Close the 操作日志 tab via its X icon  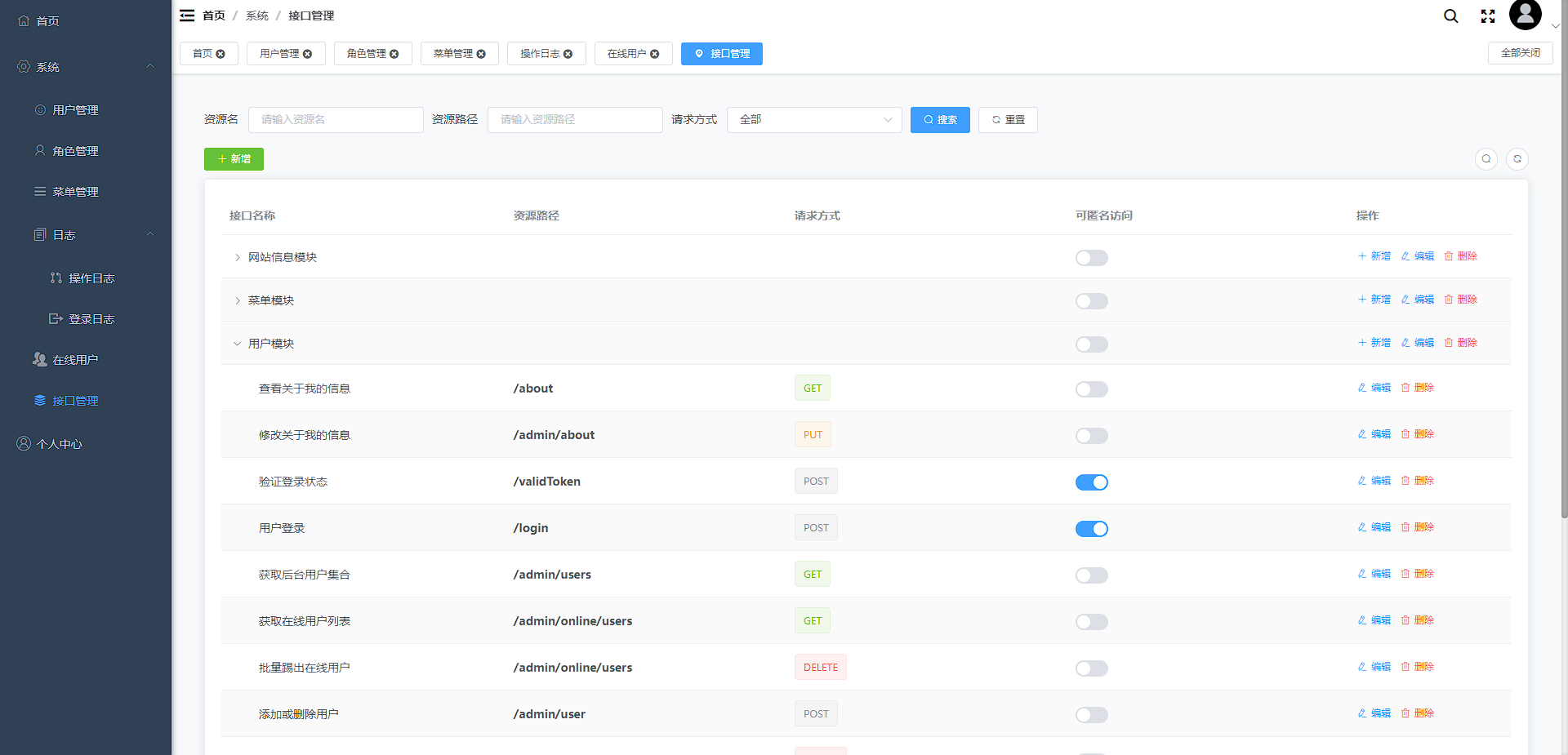coord(568,54)
